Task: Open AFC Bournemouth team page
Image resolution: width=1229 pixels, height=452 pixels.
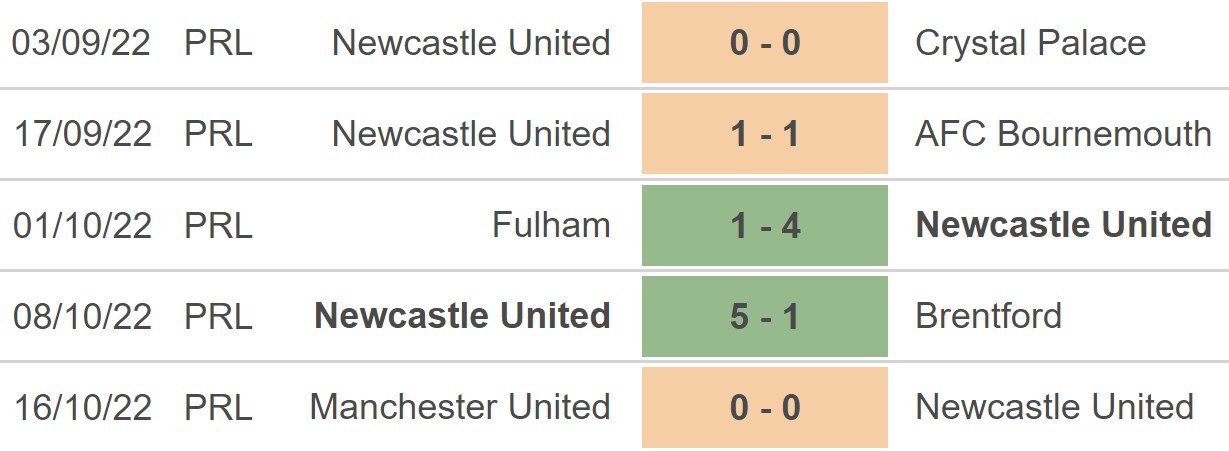Action: [x=1063, y=134]
